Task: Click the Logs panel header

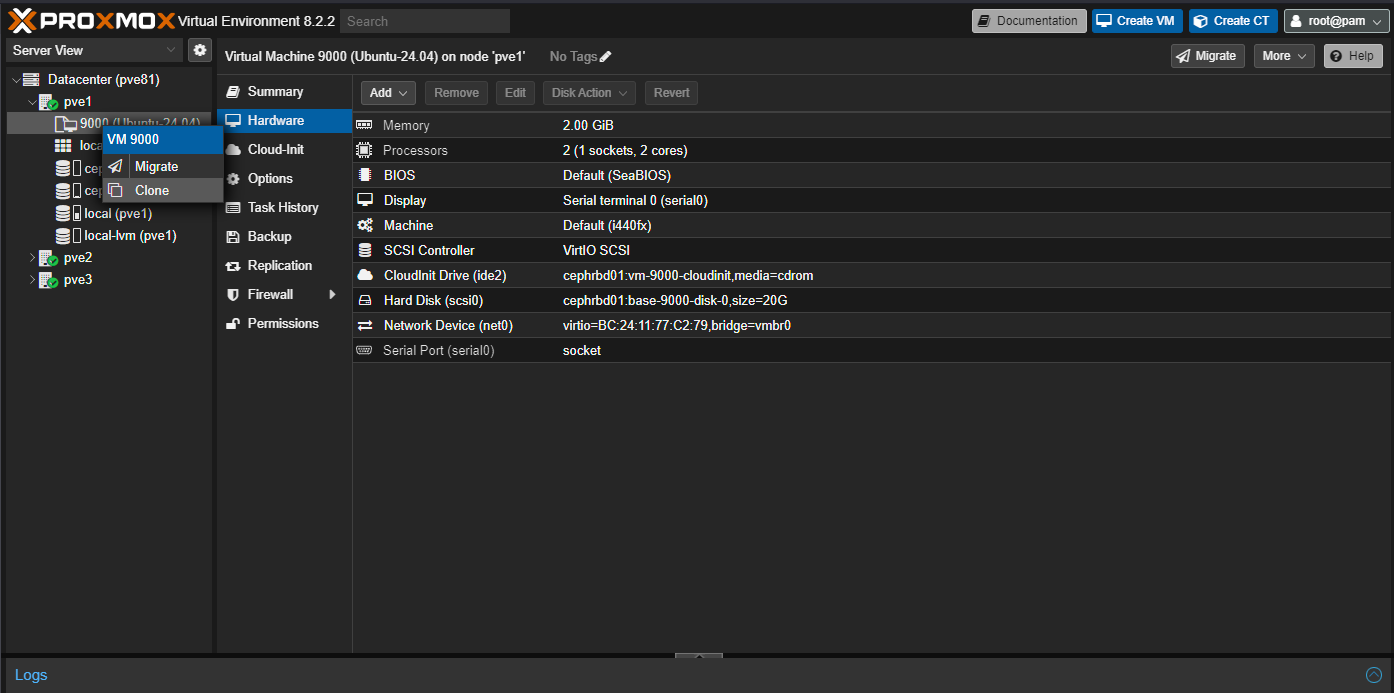Action: pos(697,675)
